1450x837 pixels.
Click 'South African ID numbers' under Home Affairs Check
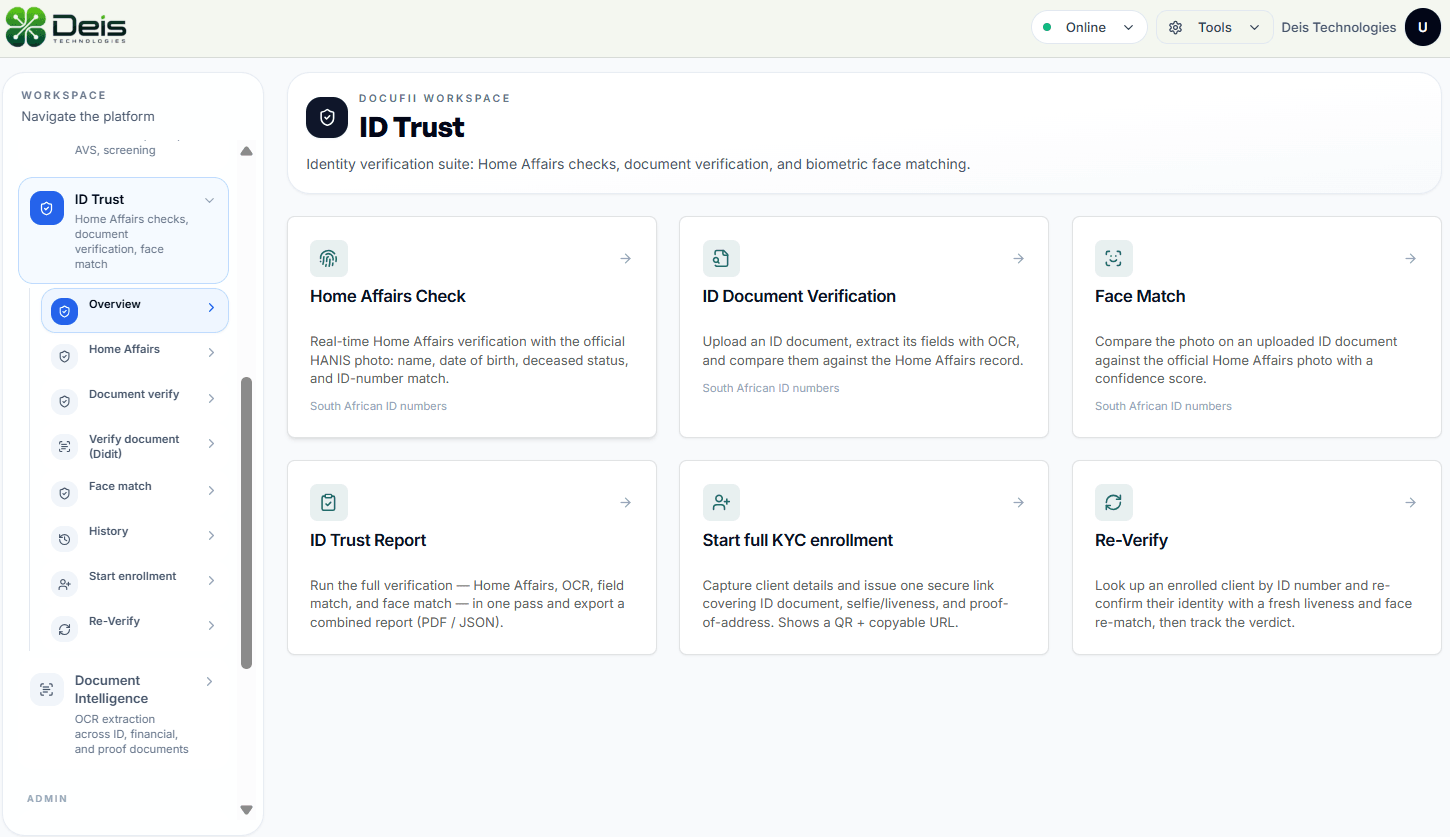pyautogui.click(x=378, y=406)
